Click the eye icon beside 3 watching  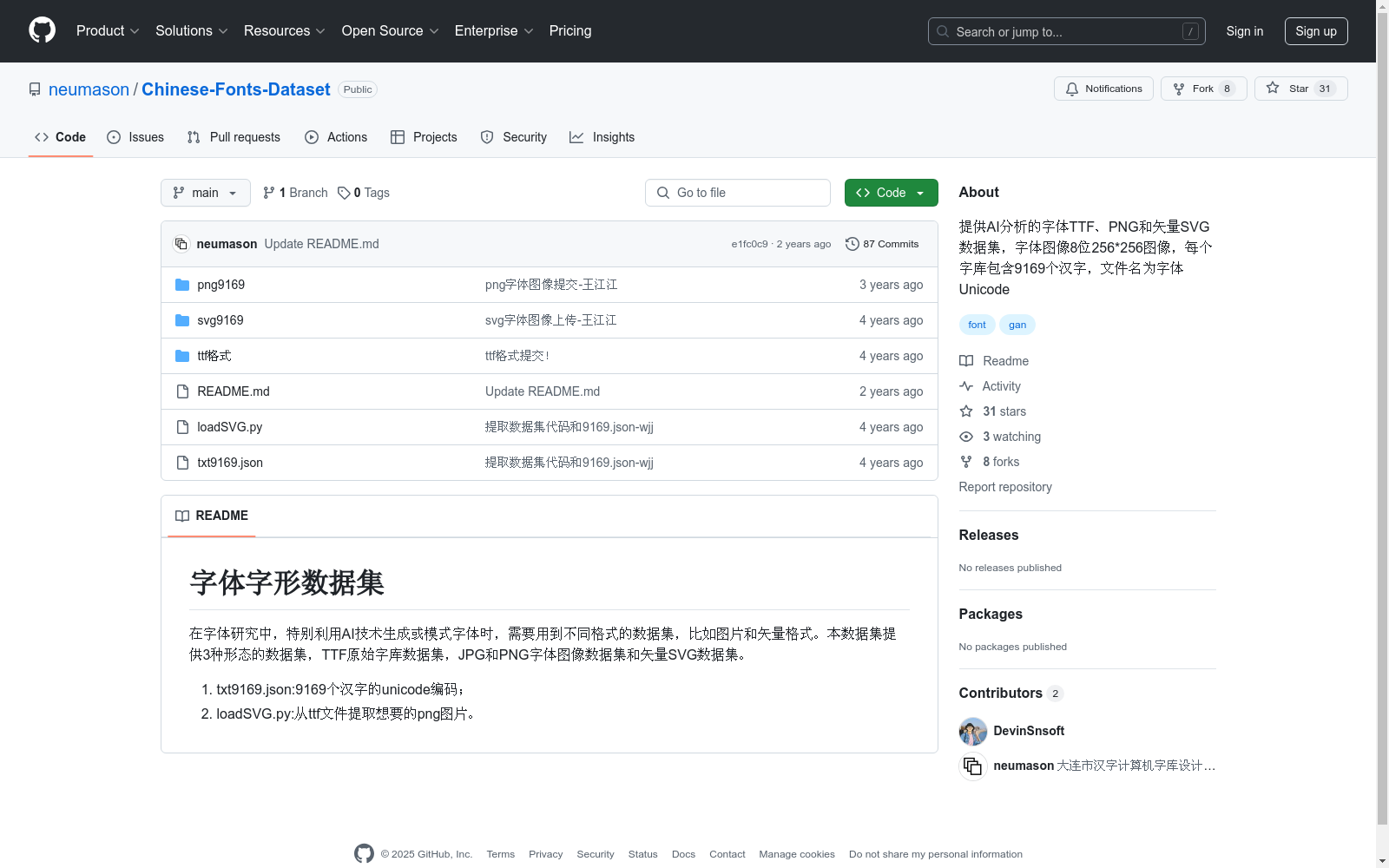click(x=966, y=437)
